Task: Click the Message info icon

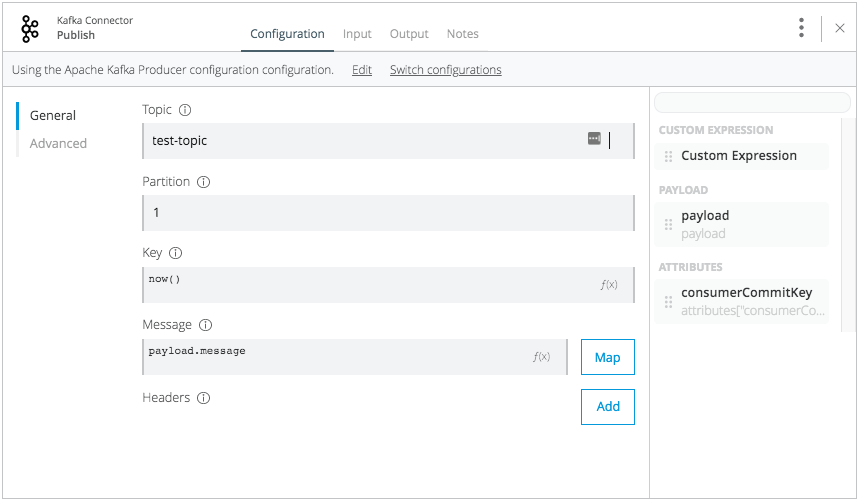Action: point(205,325)
